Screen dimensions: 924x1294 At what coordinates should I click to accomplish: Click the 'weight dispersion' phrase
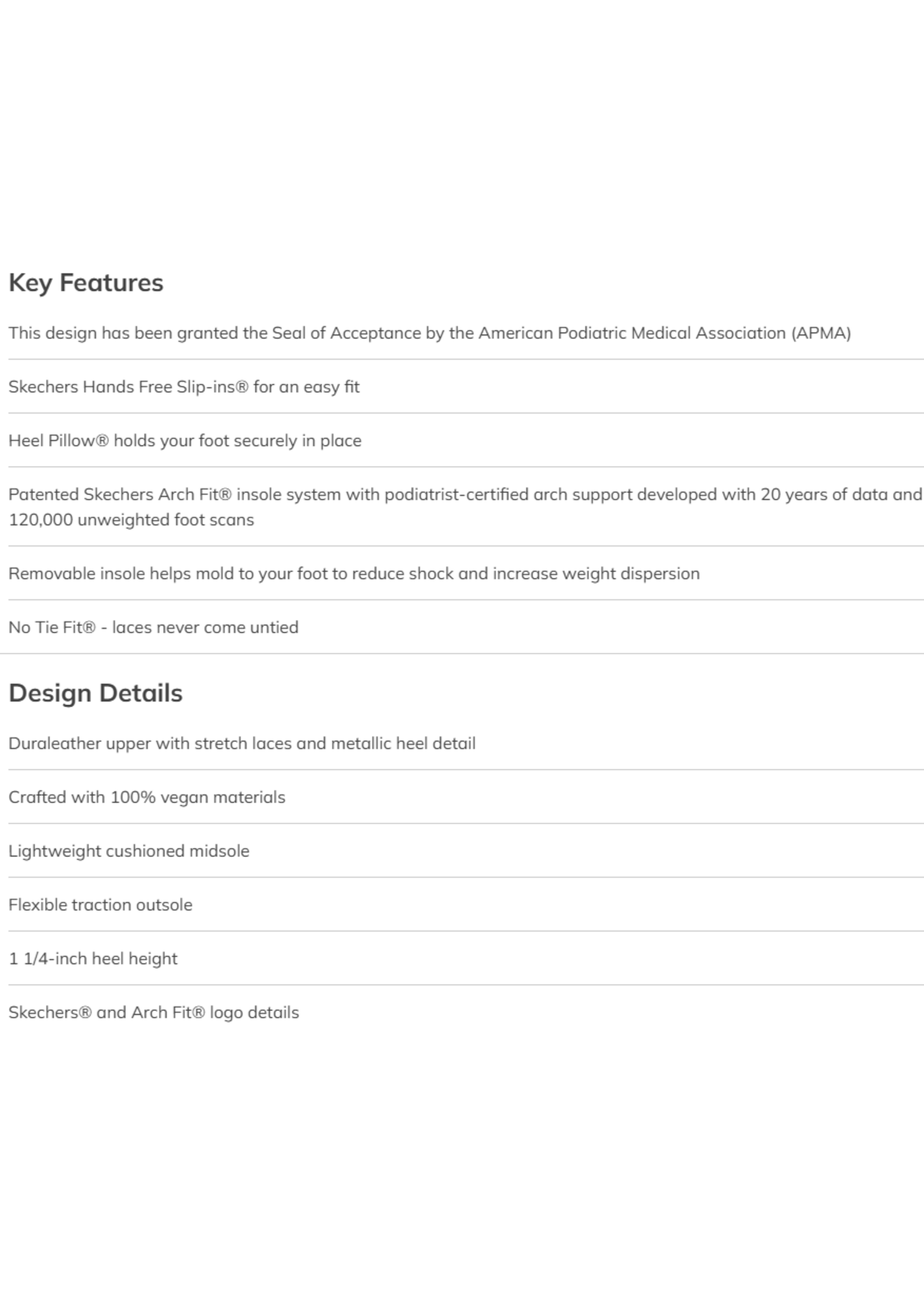click(x=630, y=573)
